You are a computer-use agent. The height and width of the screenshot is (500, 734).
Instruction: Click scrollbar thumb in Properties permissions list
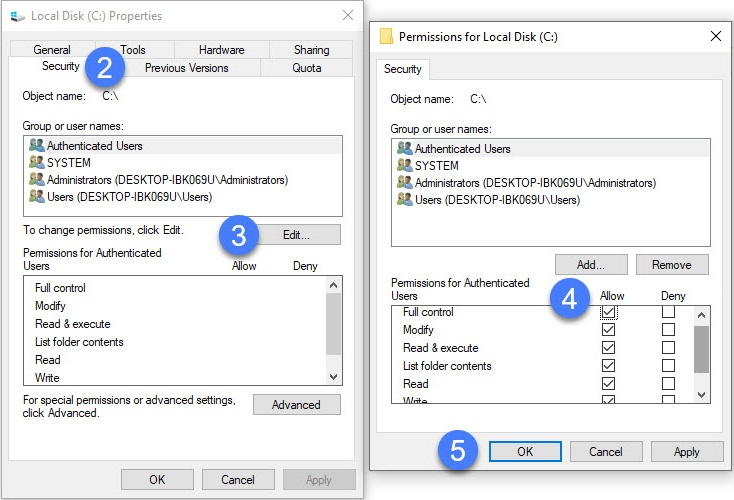tap(333, 324)
